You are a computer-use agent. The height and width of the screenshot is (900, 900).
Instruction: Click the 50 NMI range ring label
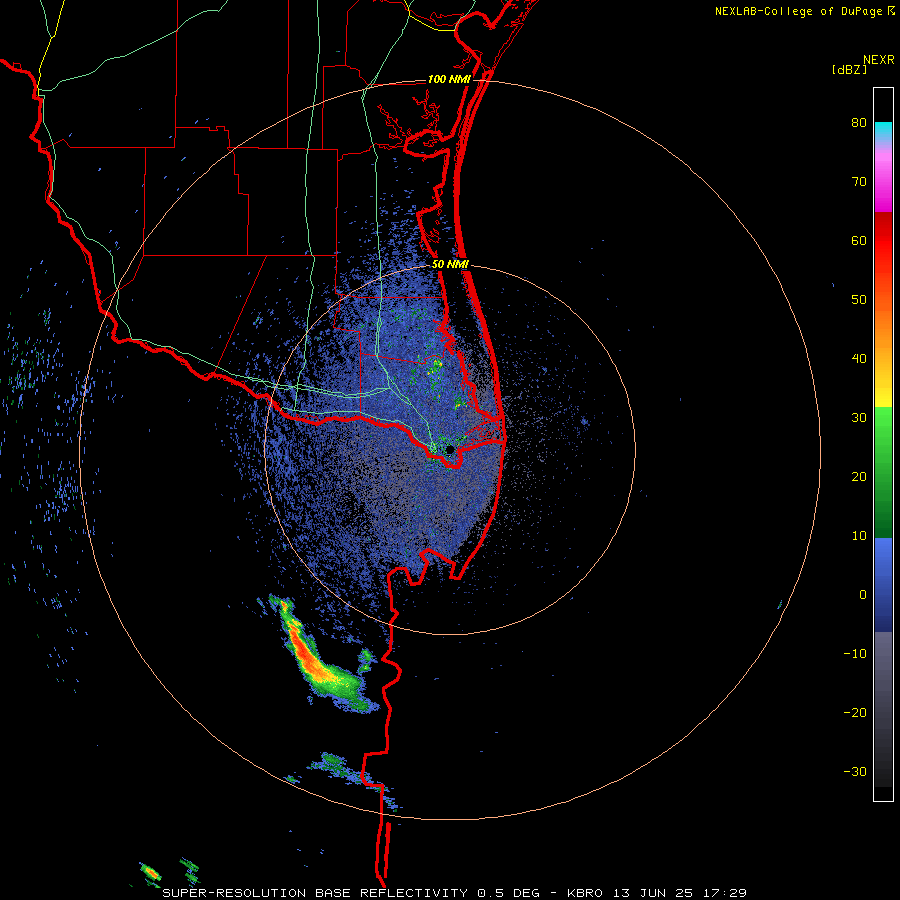pyautogui.click(x=451, y=265)
